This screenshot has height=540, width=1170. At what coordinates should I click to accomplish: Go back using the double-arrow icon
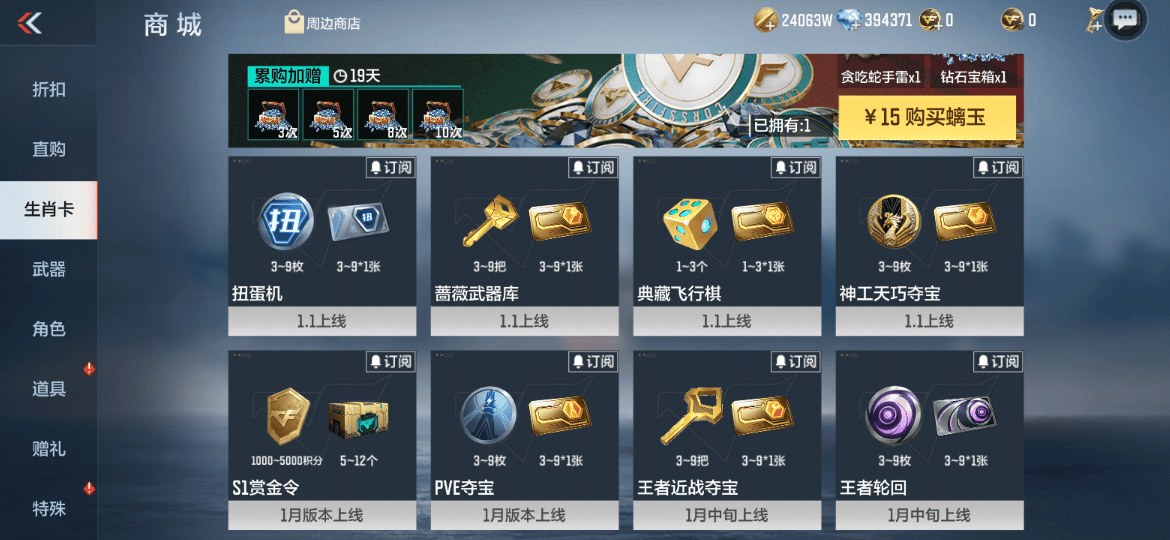click(x=29, y=23)
